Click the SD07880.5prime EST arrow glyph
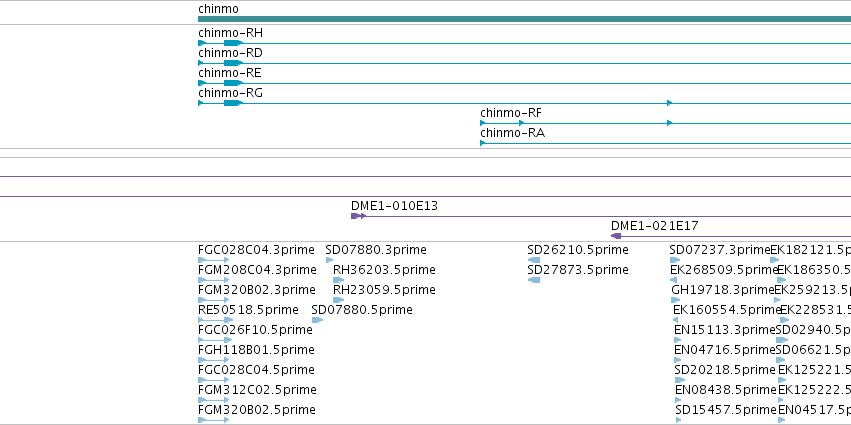 [317, 320]
